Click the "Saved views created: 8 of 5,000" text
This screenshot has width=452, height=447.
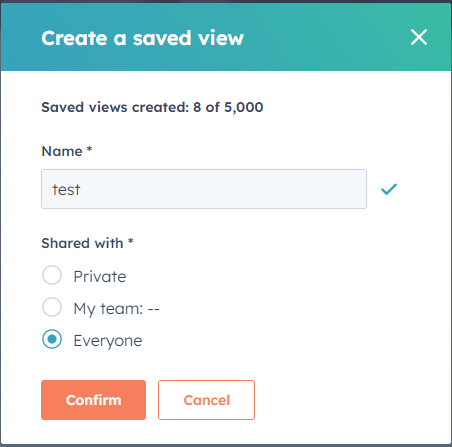click(152, 107)
